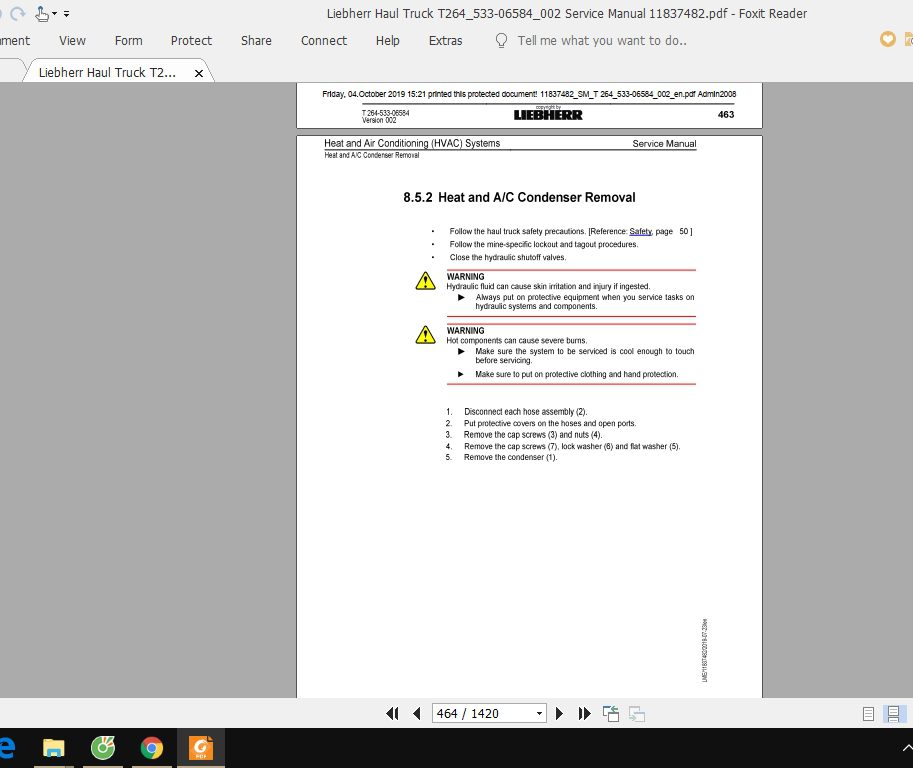Open the Extras menu
913x768 pixels.
(x=445, y=41)
